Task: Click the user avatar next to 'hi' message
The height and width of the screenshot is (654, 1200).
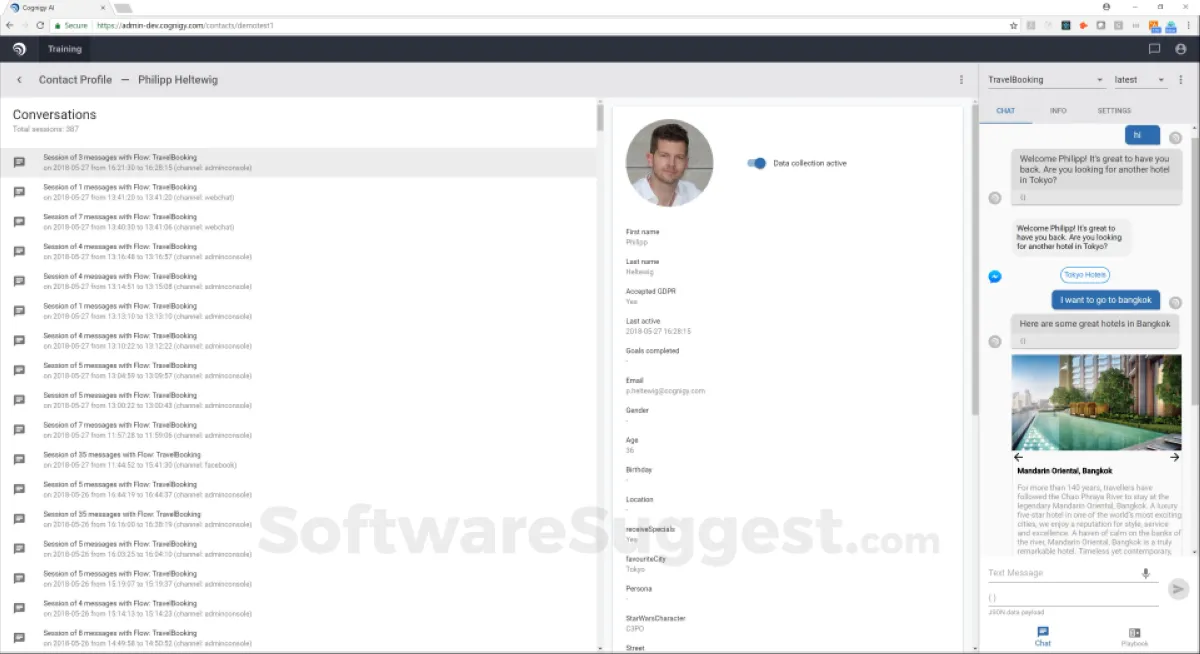Action: 1176,137
